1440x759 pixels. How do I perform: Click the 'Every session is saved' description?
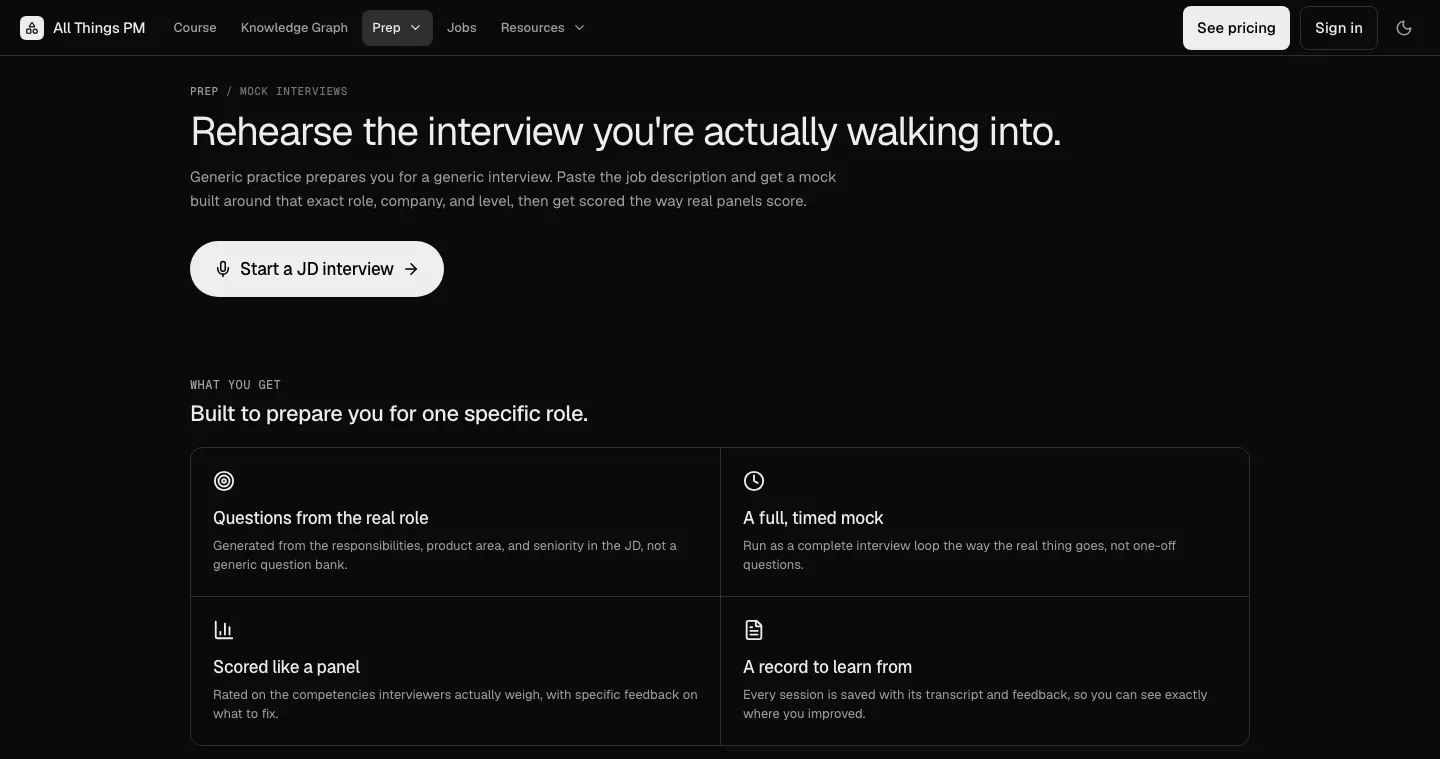(x=975, y=704)
